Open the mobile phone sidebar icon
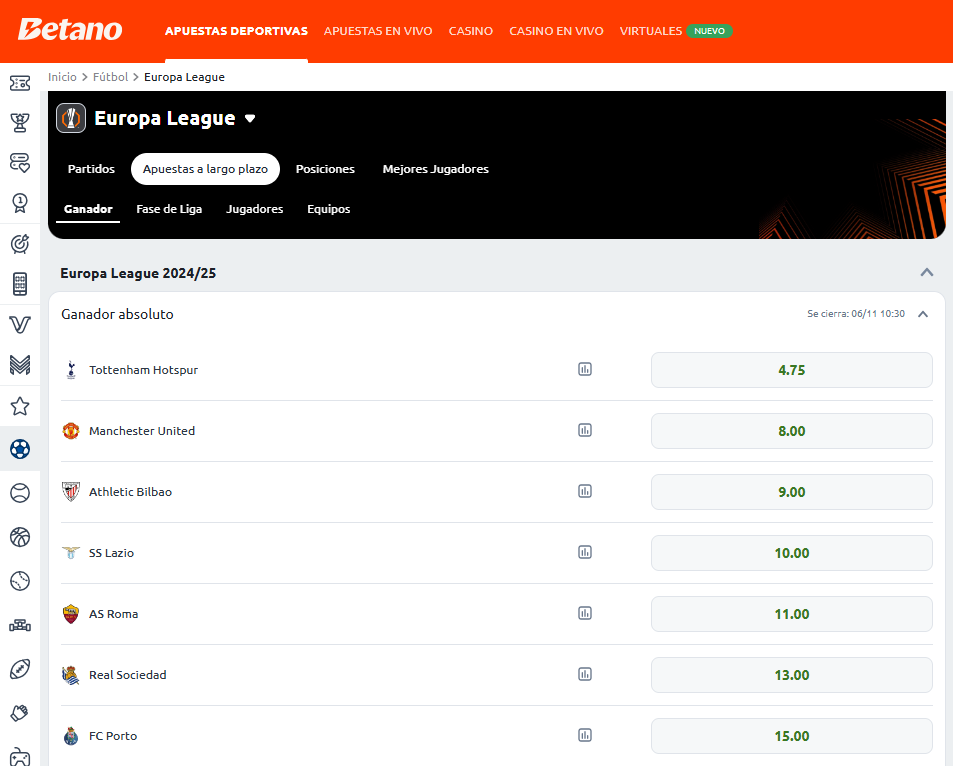 pos(20,284)
